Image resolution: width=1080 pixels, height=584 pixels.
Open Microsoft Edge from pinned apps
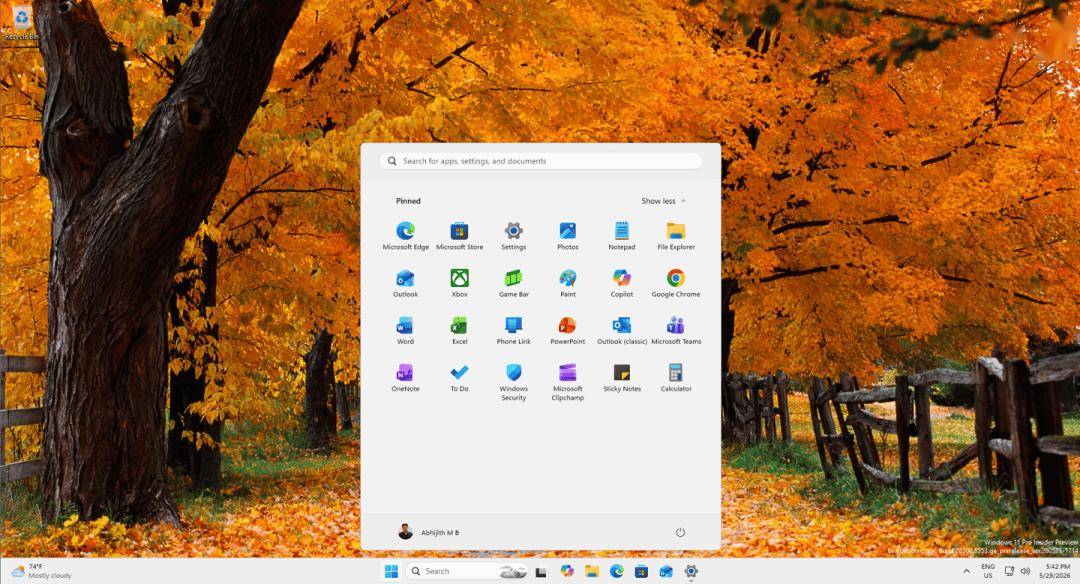(x=405, y=236)
